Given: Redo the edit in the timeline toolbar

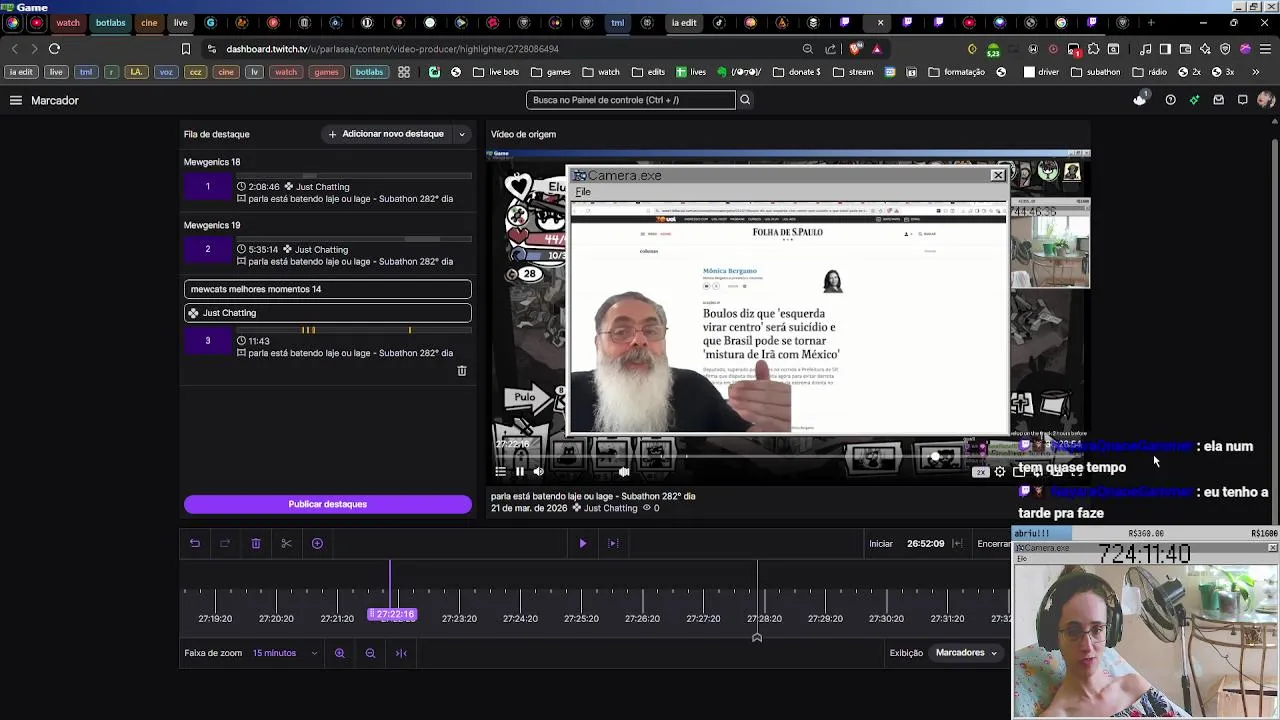Looking at the screenshot, I should pyautogui.click(x=225, y=543).
